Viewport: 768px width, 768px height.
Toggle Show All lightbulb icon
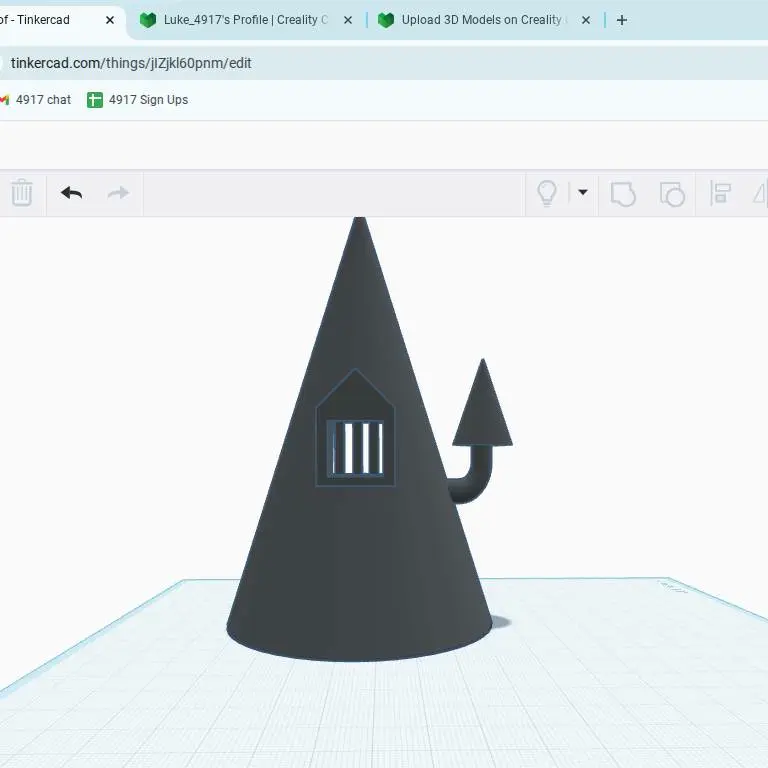pos(547,193)
